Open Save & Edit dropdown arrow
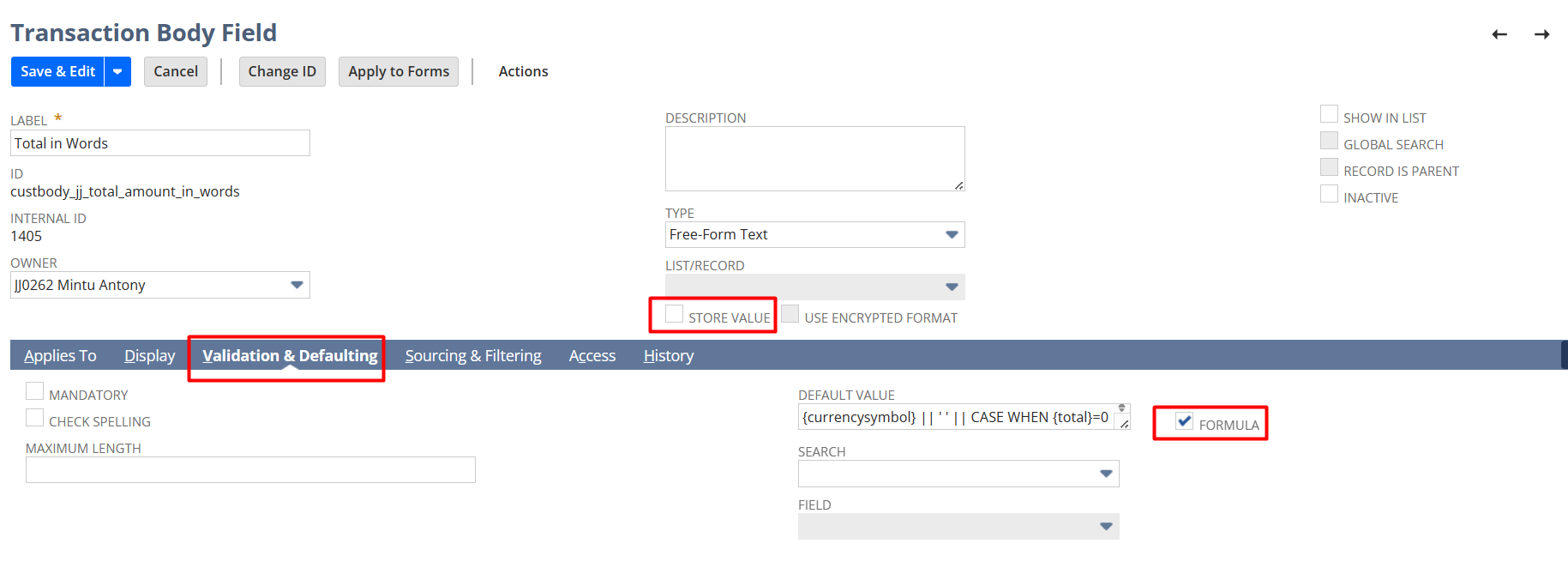1568x568 pixels. (x=117, y=72)
